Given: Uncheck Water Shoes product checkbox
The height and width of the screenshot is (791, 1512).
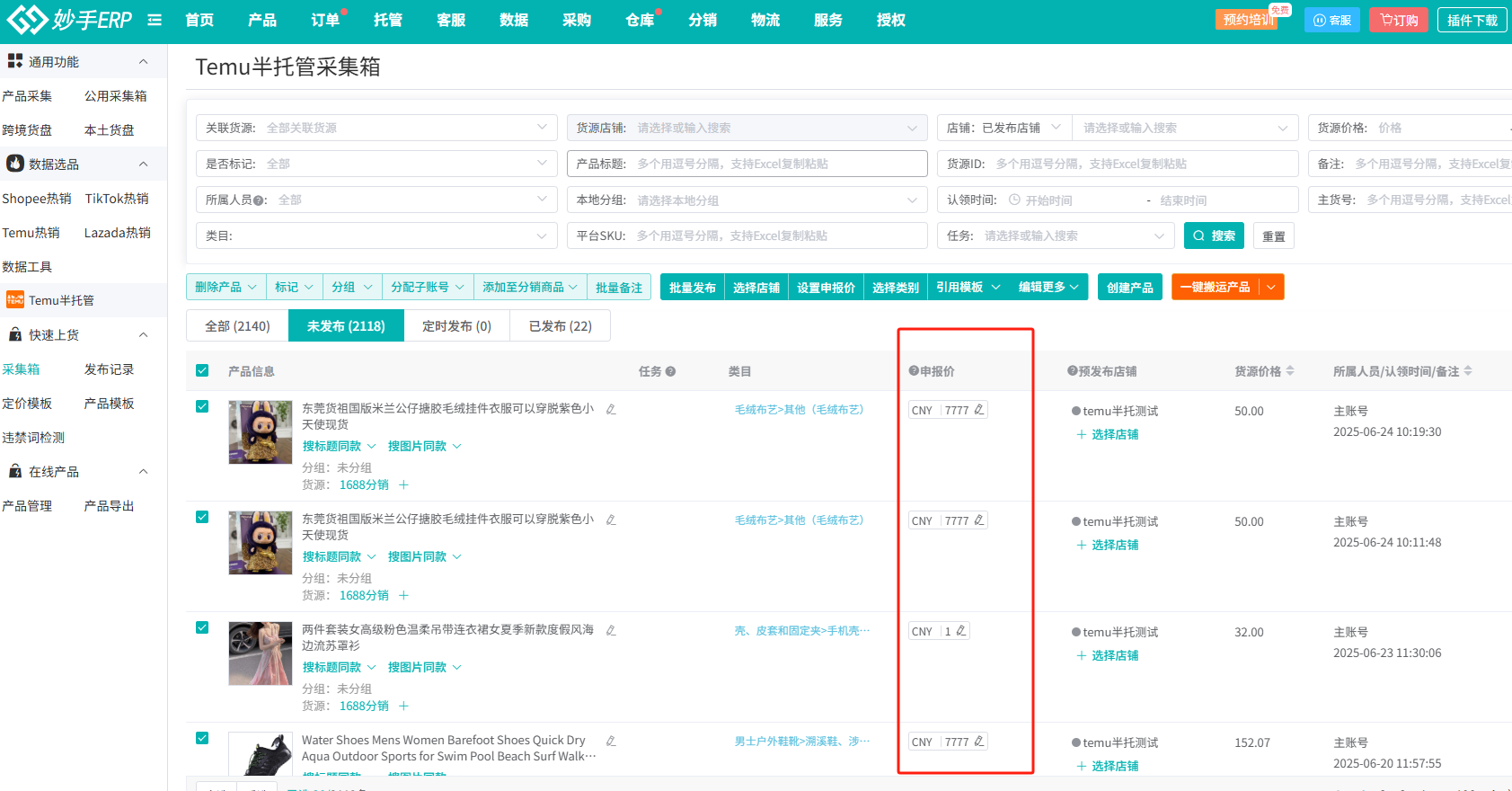Looking at the screenshot, I should point(202,738).
